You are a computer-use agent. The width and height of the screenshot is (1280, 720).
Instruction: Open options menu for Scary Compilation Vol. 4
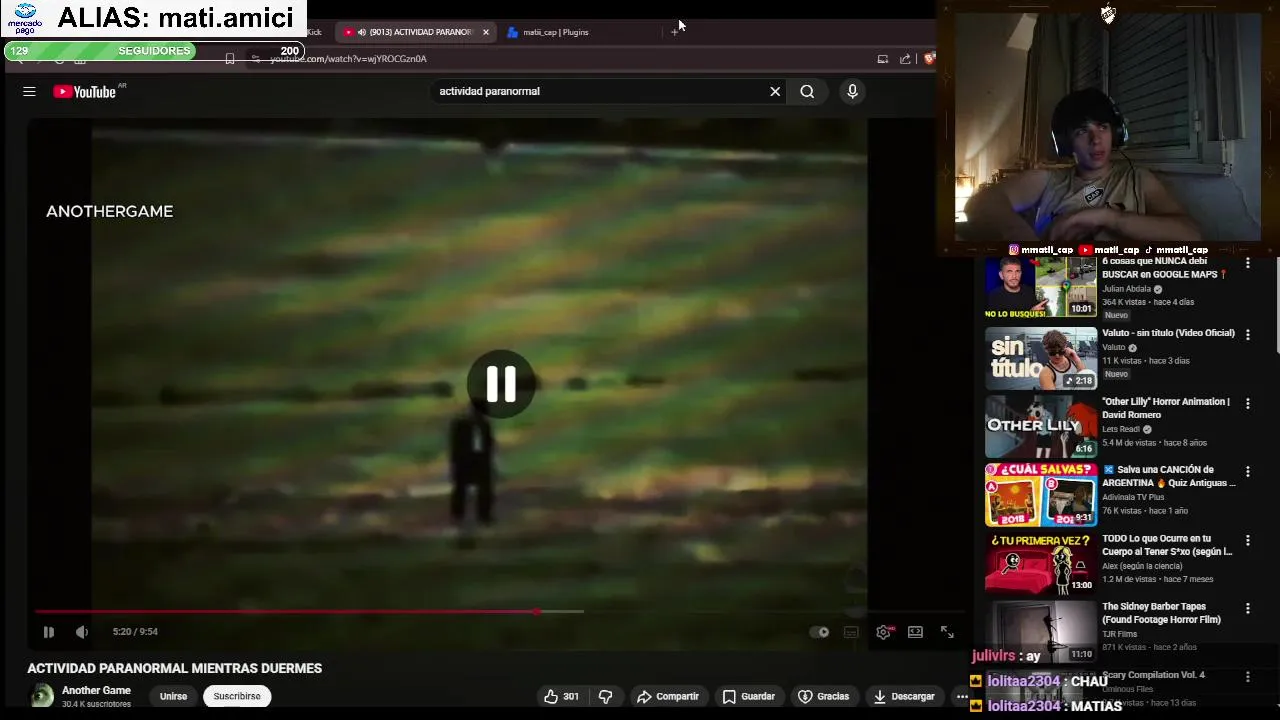1247,677
